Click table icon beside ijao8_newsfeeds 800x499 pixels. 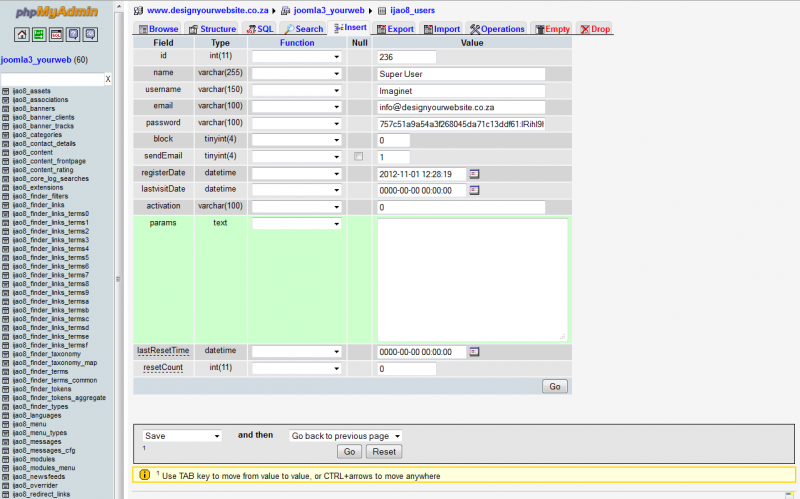pos(6,477)
